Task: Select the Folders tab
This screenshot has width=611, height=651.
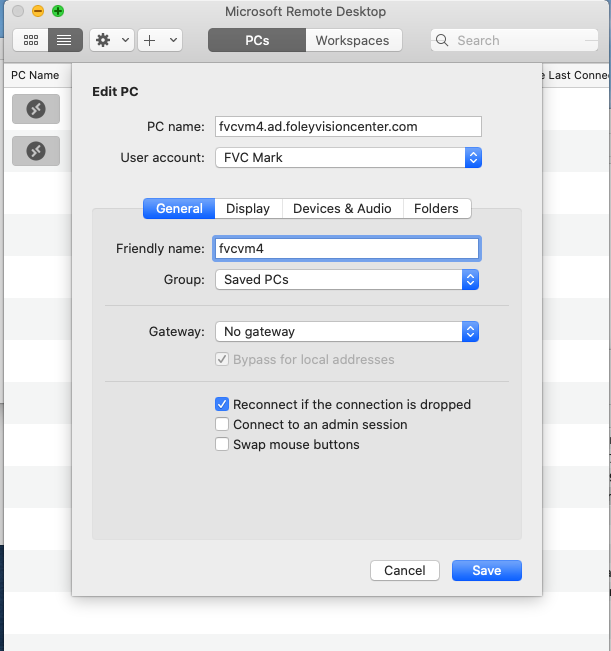Action: 437,208
